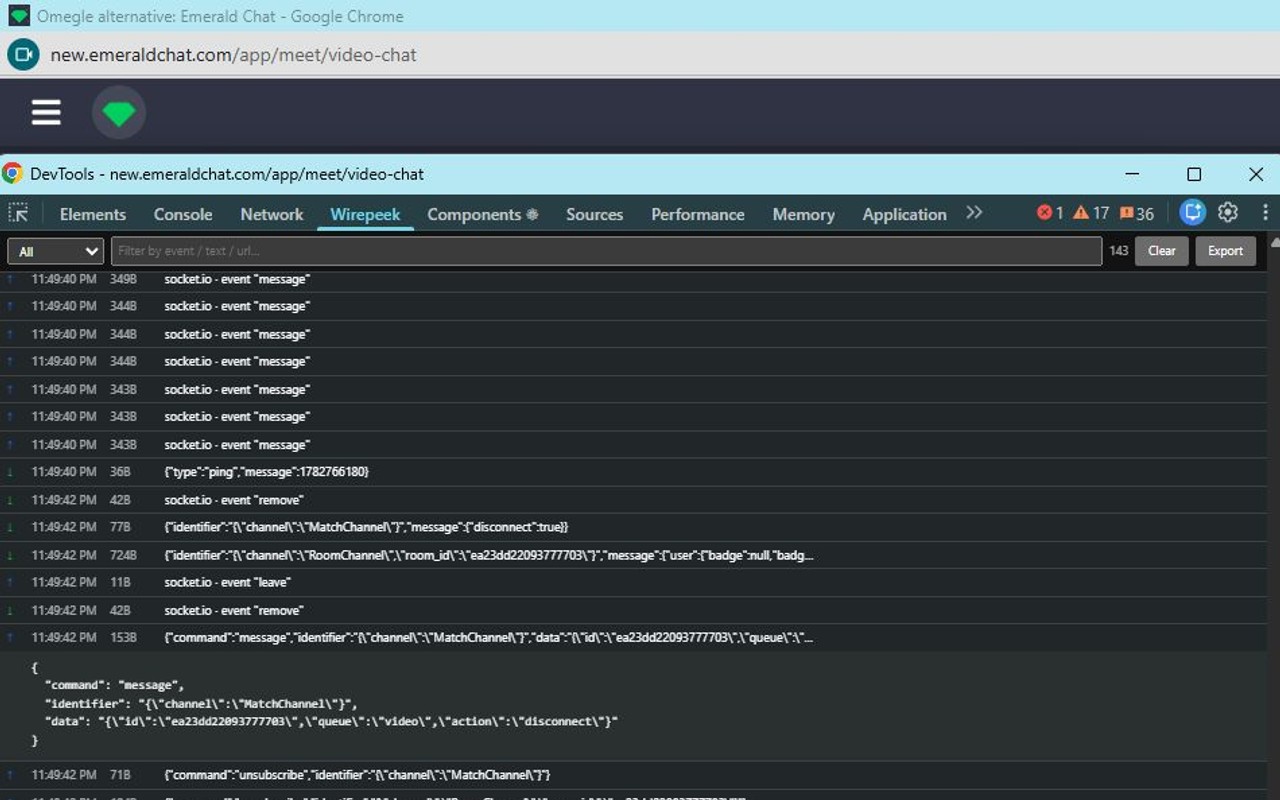Image resolution: width=1280 pixels, height=800 pixels.
Task: Select the Wirepeek tab
Action: (365, 214)
